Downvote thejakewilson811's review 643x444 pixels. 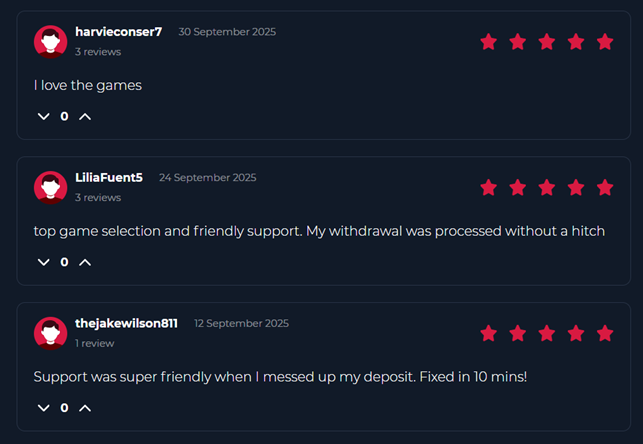pyautogui.click(x=43, y=408)
